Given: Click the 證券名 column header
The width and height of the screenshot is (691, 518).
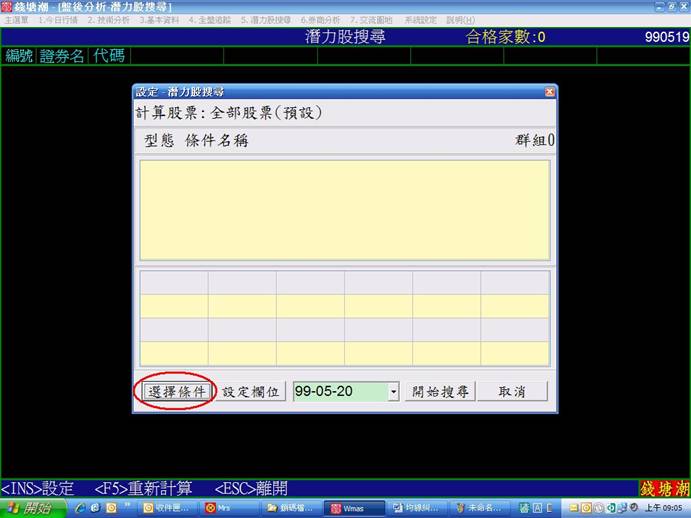Looking at the screenshot, I should coord(62,56).
